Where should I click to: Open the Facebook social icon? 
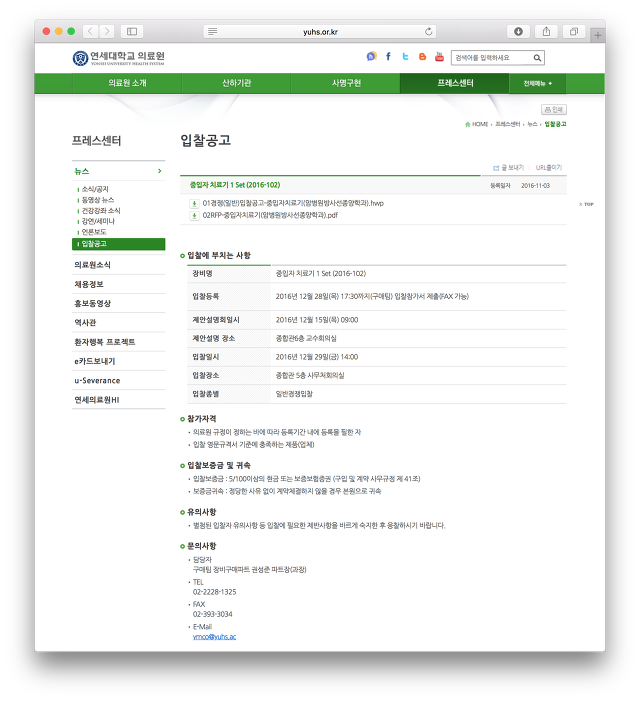point(388,56)
